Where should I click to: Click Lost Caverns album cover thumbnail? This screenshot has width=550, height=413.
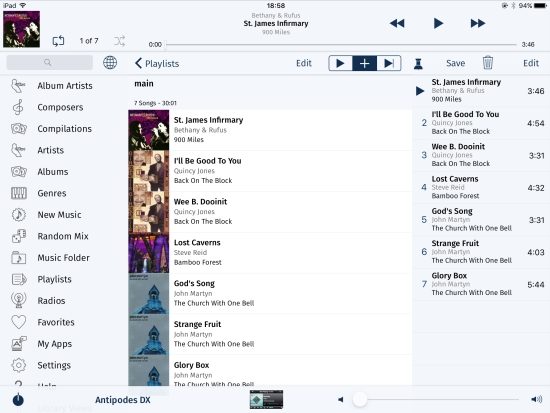(x=149, y=253)
